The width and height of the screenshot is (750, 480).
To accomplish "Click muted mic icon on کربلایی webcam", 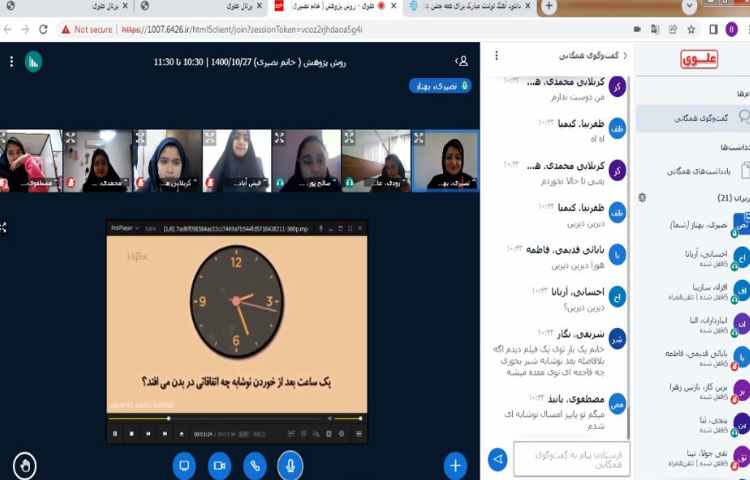I will click(141, 183).
